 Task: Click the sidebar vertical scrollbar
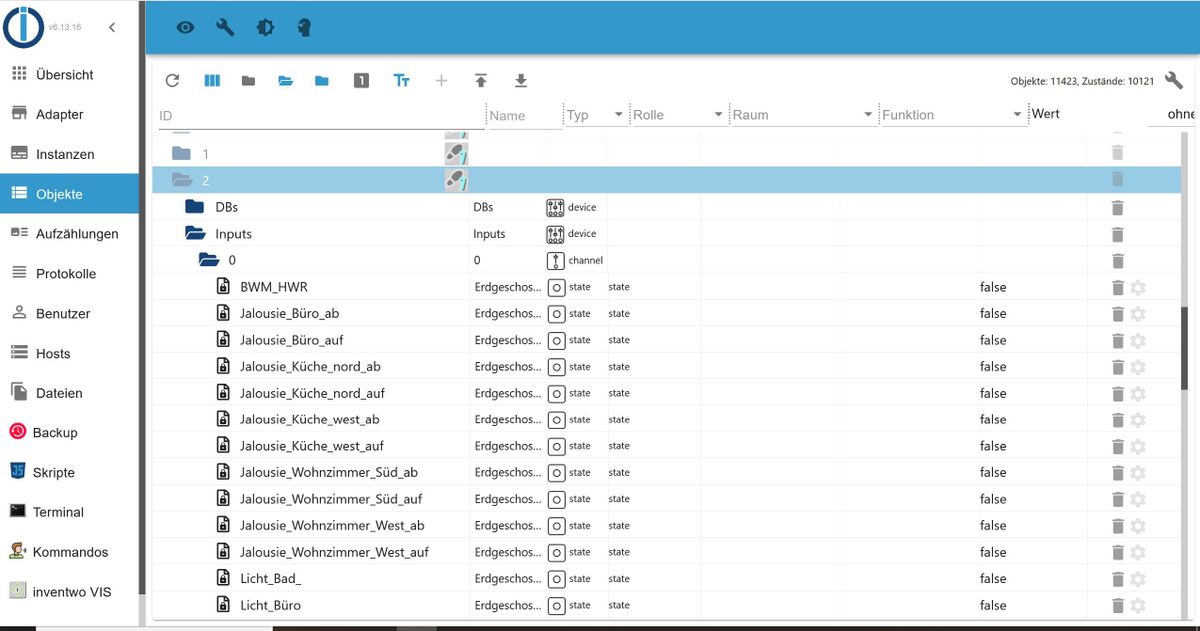[142, 300]
